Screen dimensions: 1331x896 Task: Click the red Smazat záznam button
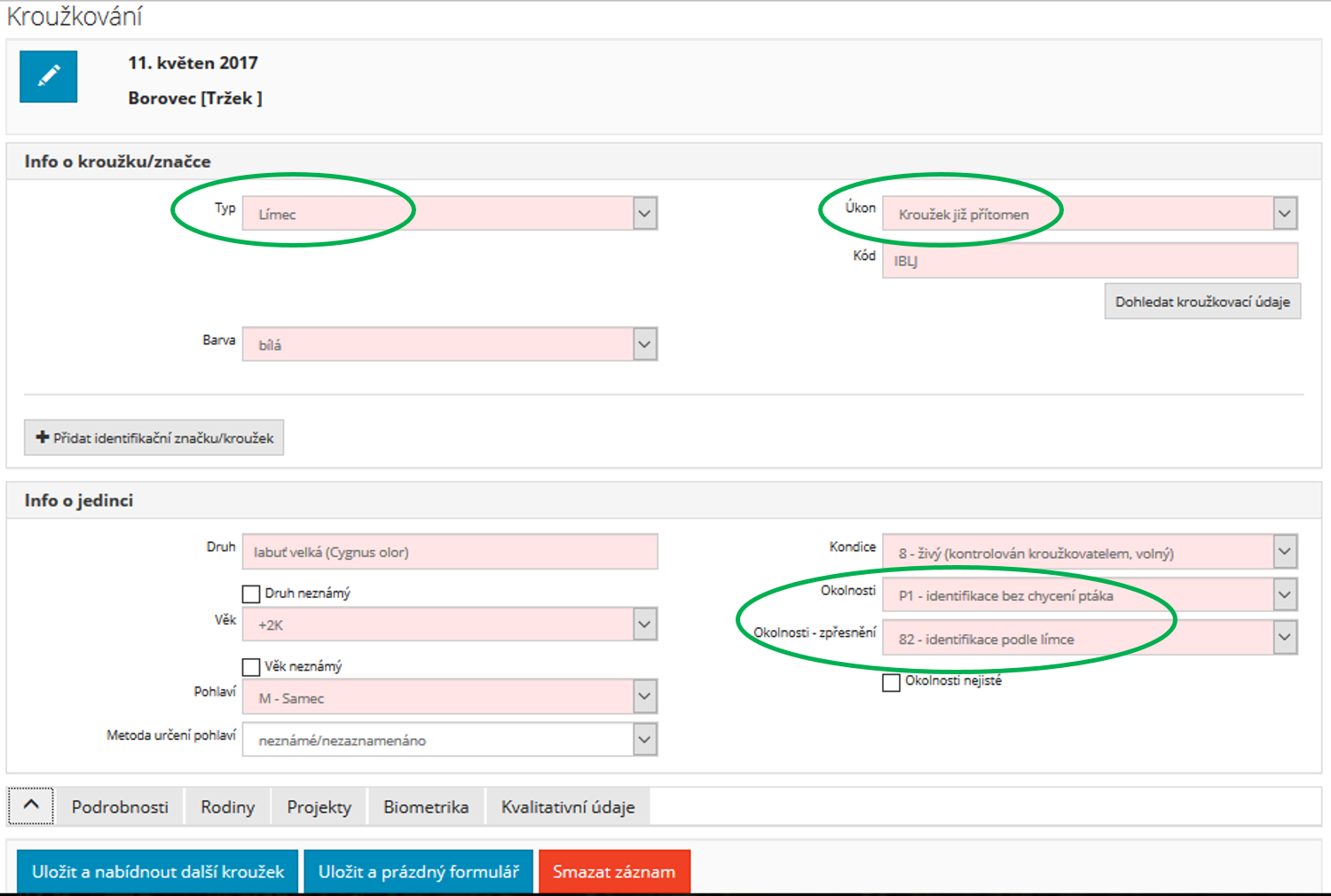tap(614, 871)
